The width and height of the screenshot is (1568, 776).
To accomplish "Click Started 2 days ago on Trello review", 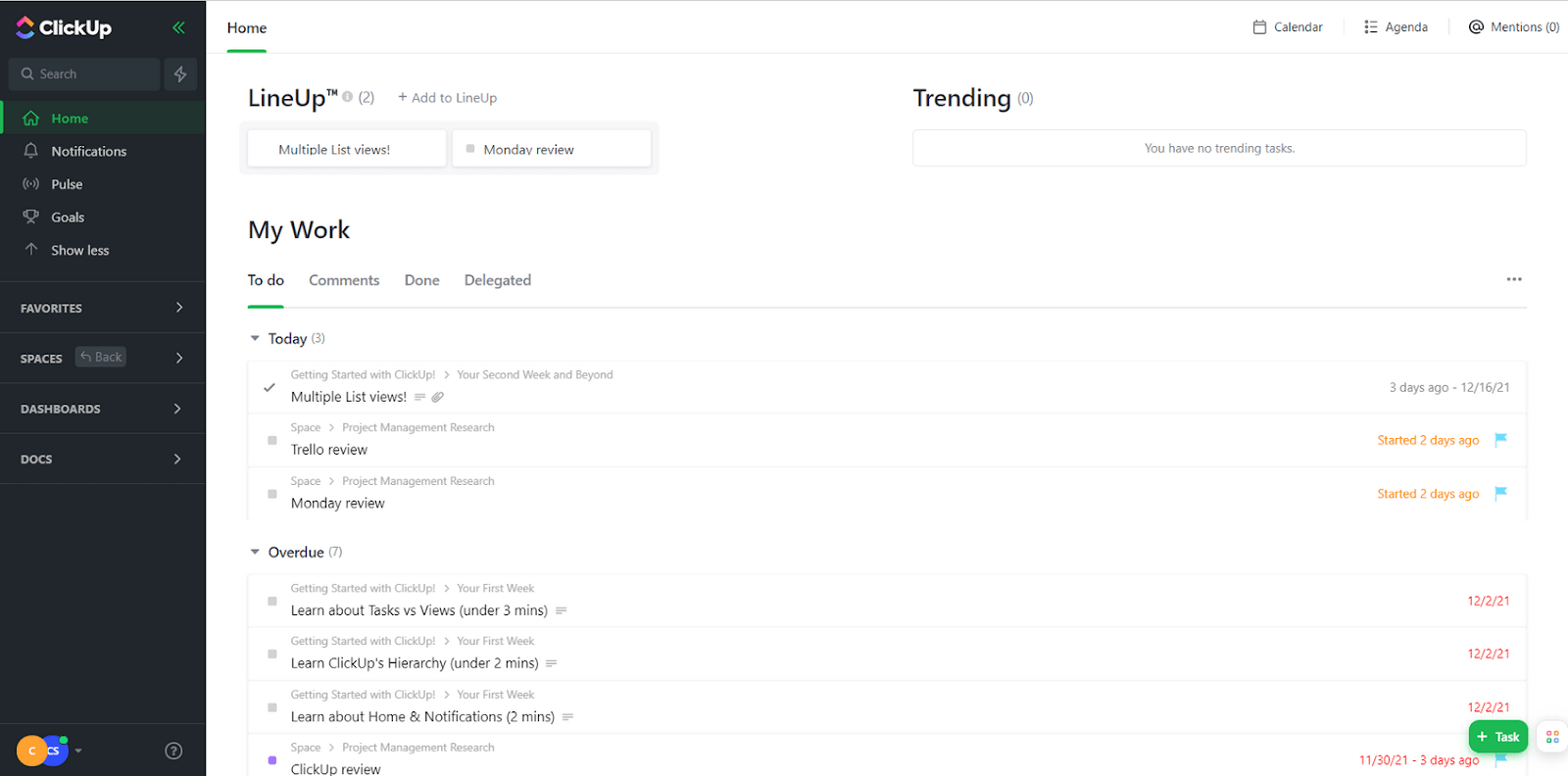I will tap(1428, 440).
